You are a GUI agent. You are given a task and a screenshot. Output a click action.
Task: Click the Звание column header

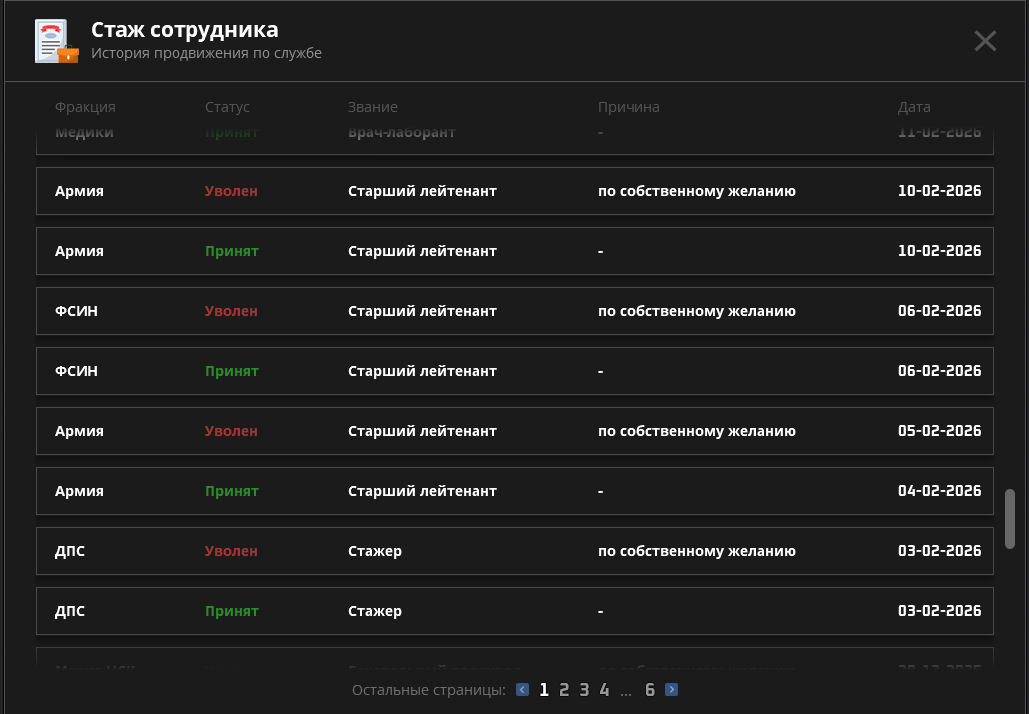click(x=372, y=107)
